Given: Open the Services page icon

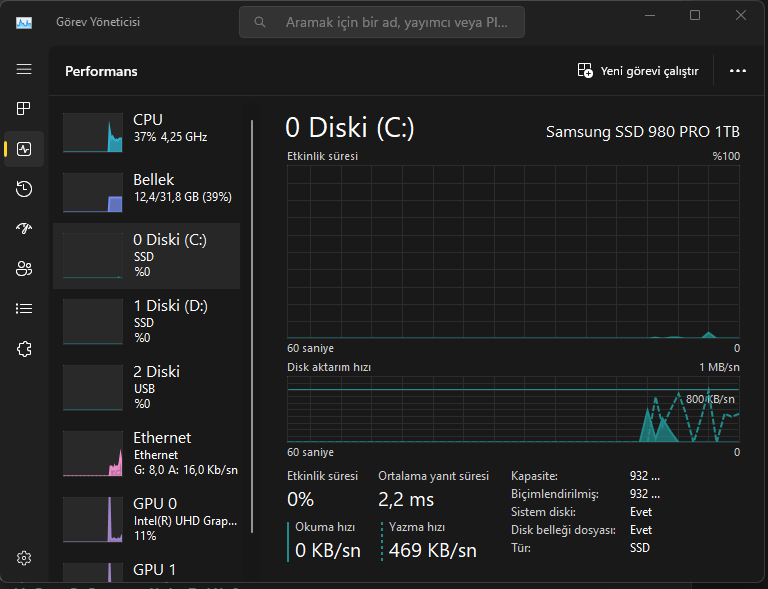Looking at the screenshot, I should [24, 349].
